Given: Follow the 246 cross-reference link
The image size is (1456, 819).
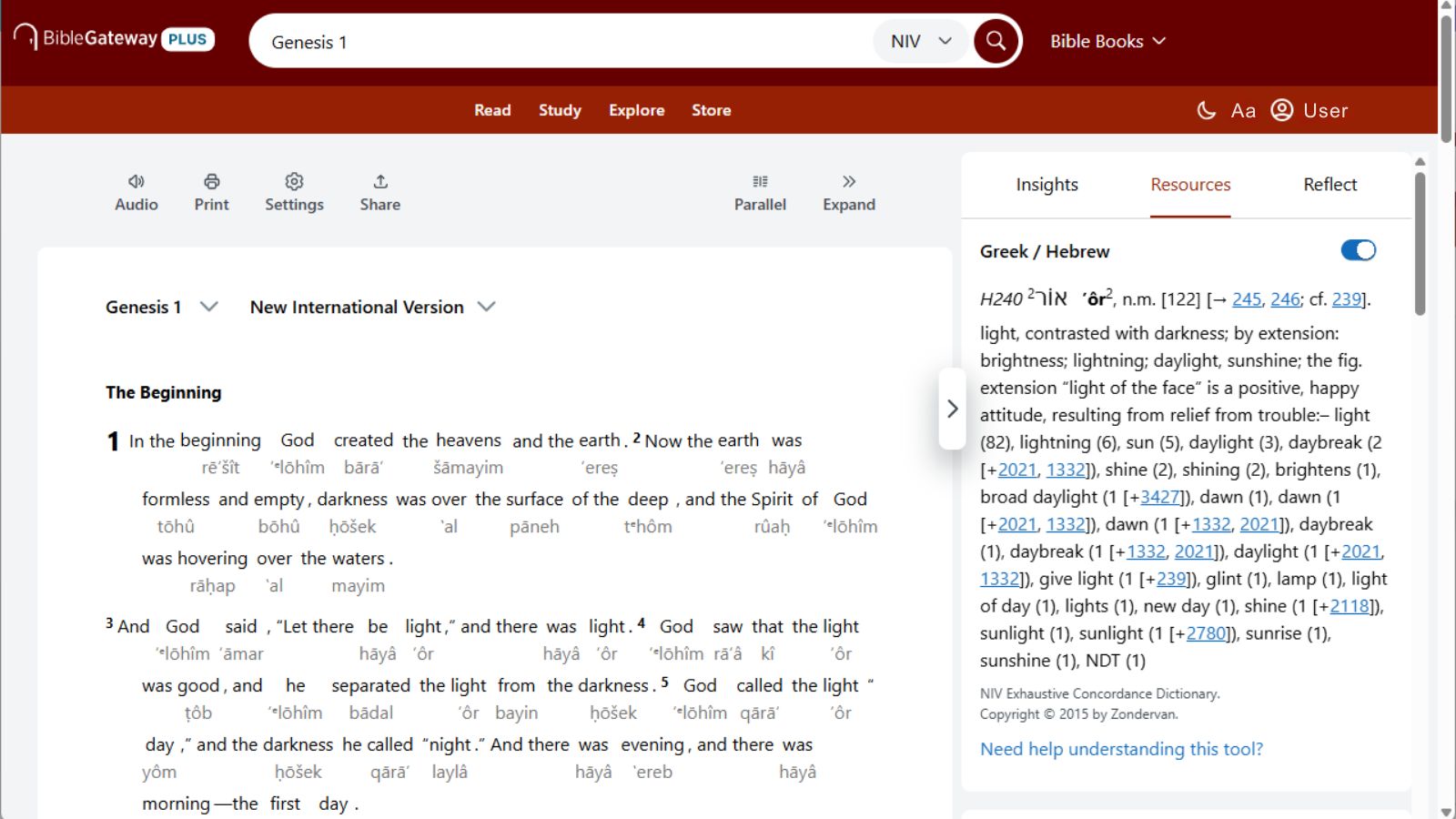Looking at the screenshot, I should (x=1285, y=299).
